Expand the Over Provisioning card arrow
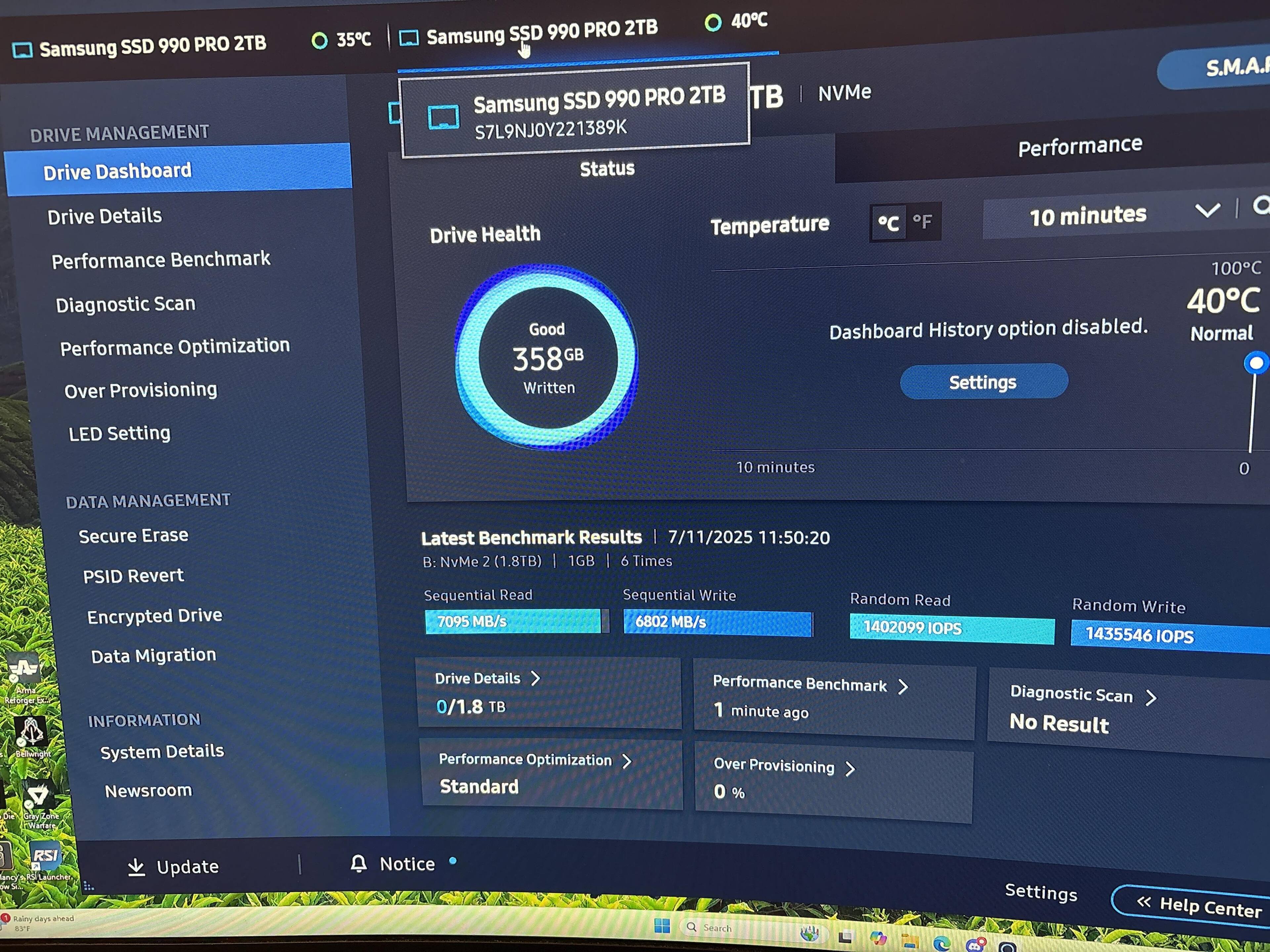The image size is (1270, 952). point(850,768)
